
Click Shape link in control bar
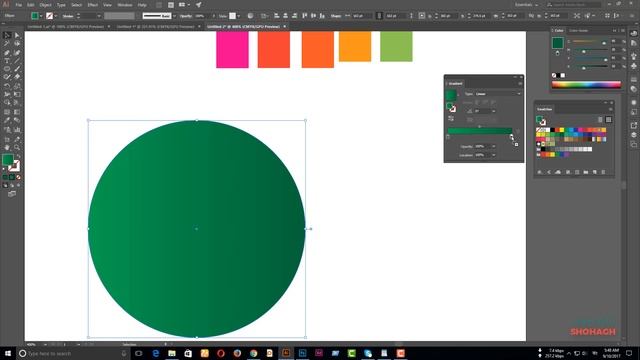point(336,16)
